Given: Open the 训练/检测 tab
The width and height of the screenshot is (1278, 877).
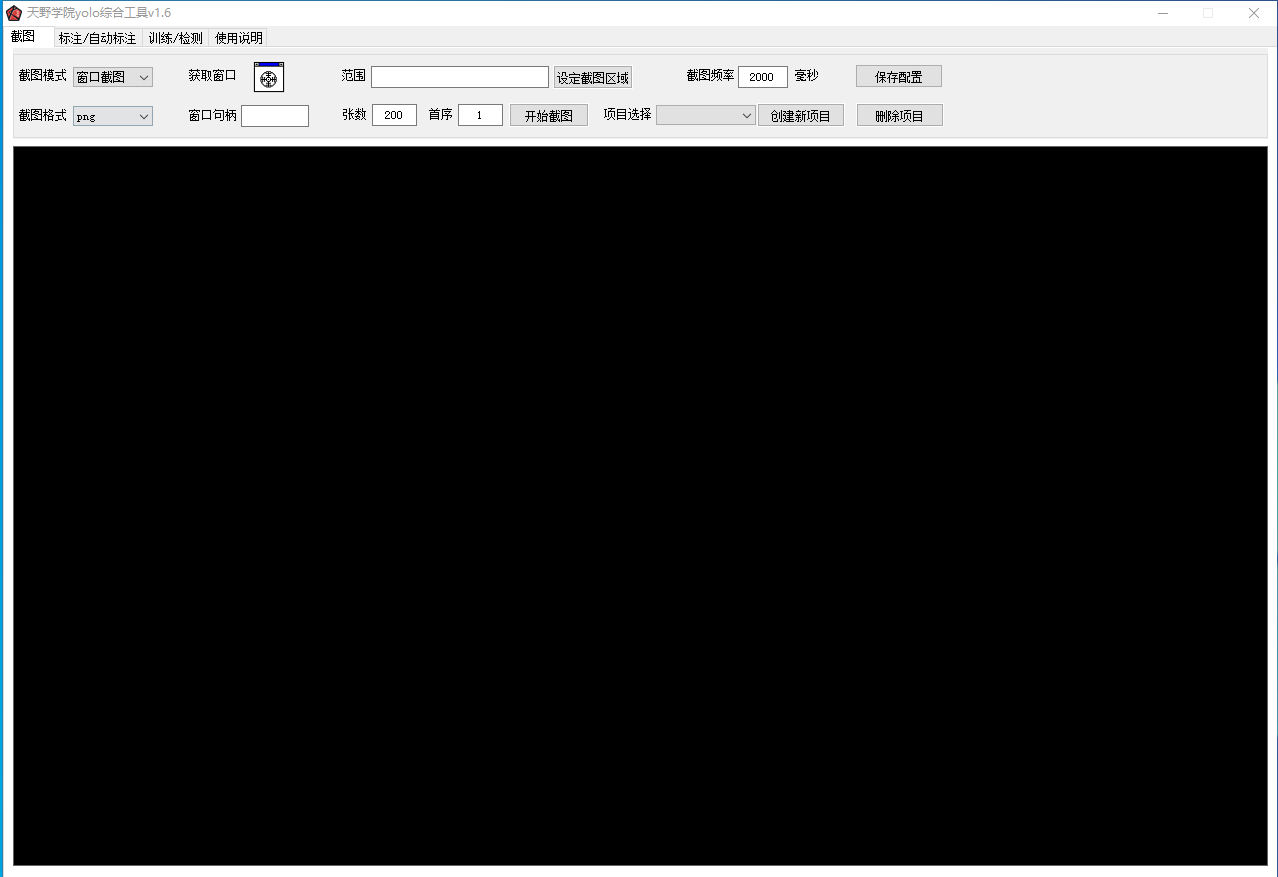Looking at the screenshot, I should 175,38.
